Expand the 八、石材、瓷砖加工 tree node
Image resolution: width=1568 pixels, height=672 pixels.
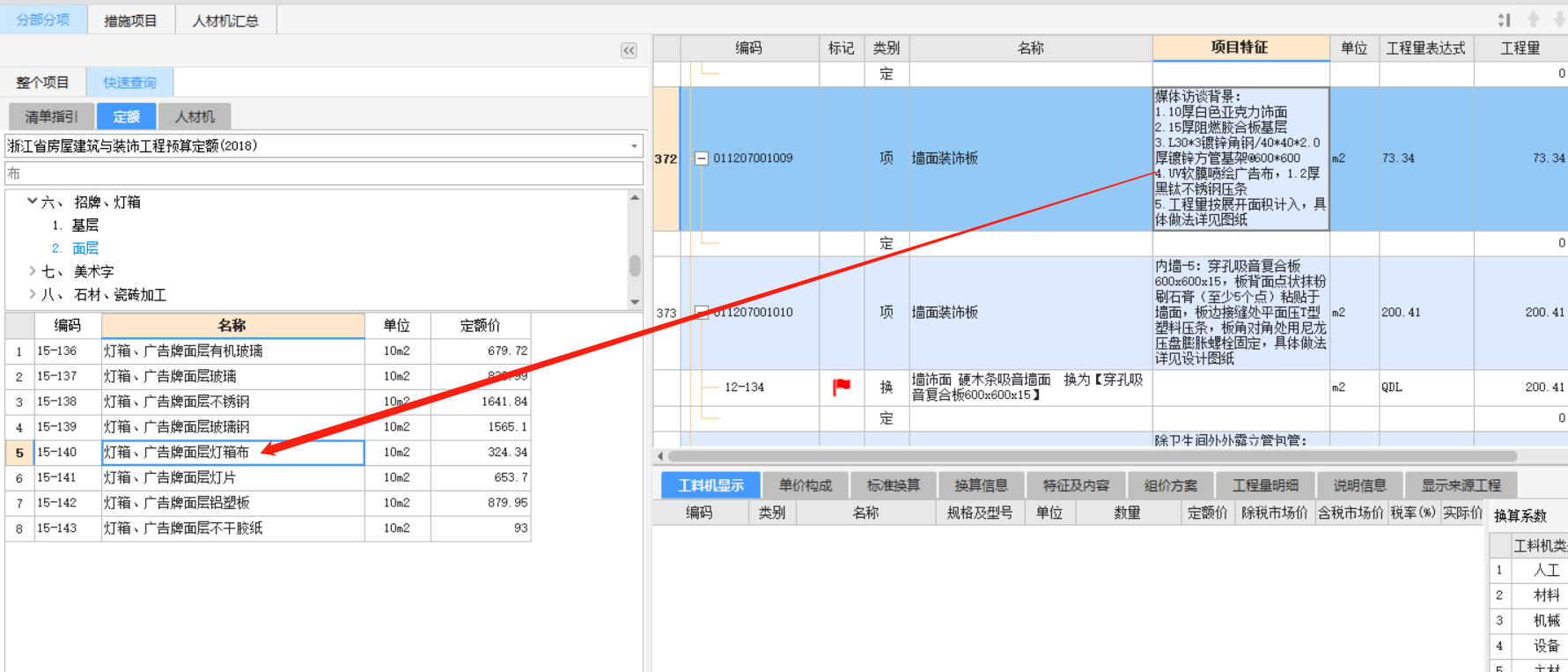pyautogui.click(x=33, y=294)
